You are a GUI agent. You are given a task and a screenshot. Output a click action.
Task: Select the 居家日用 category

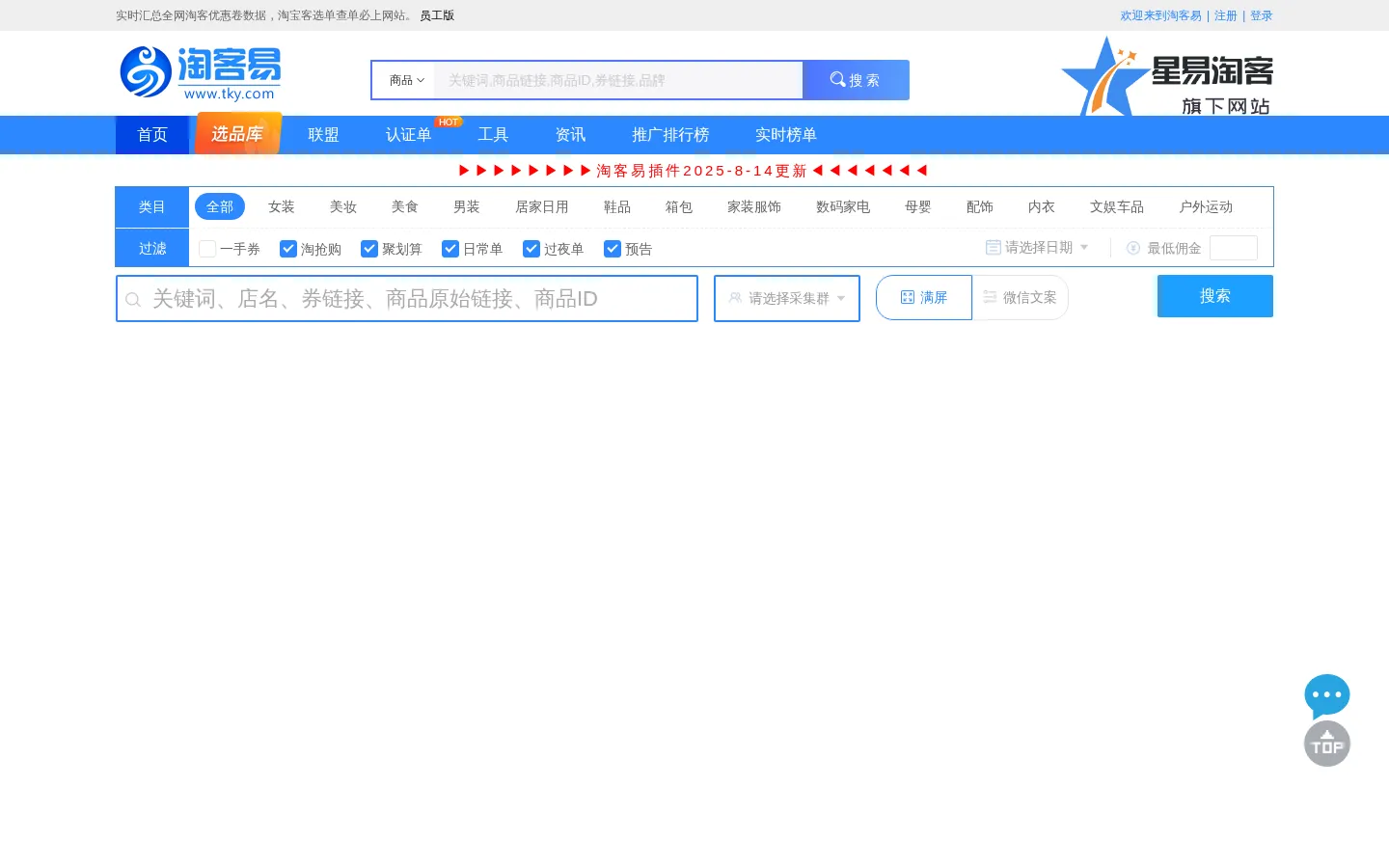(x=542, y=206)
